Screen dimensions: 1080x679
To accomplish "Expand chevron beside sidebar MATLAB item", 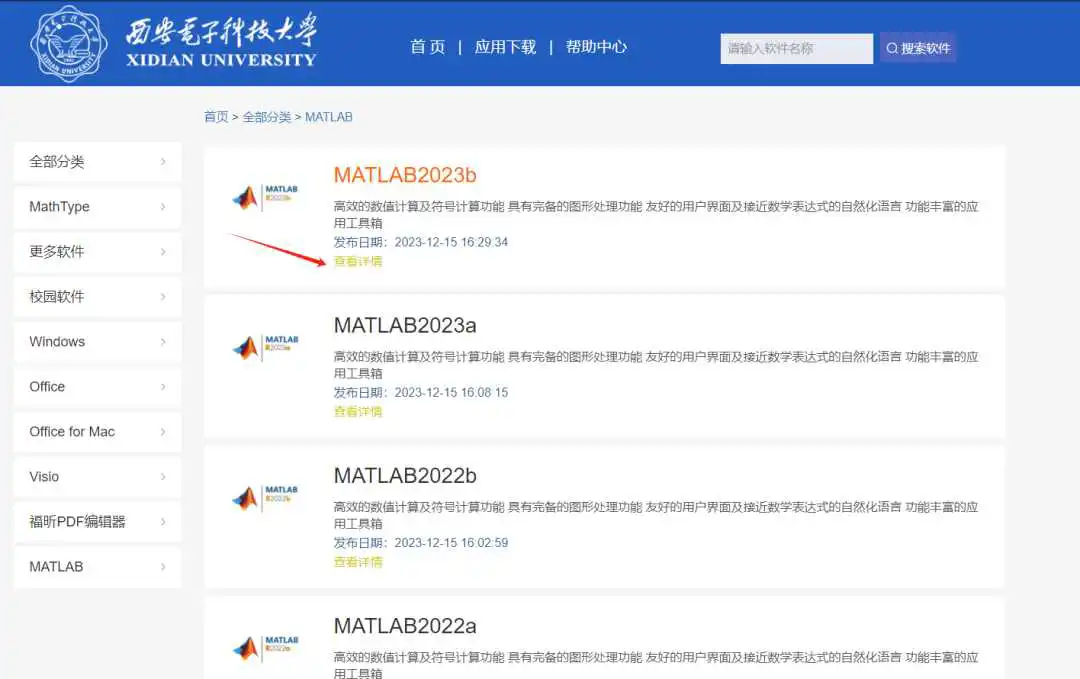I will (163, 567).
